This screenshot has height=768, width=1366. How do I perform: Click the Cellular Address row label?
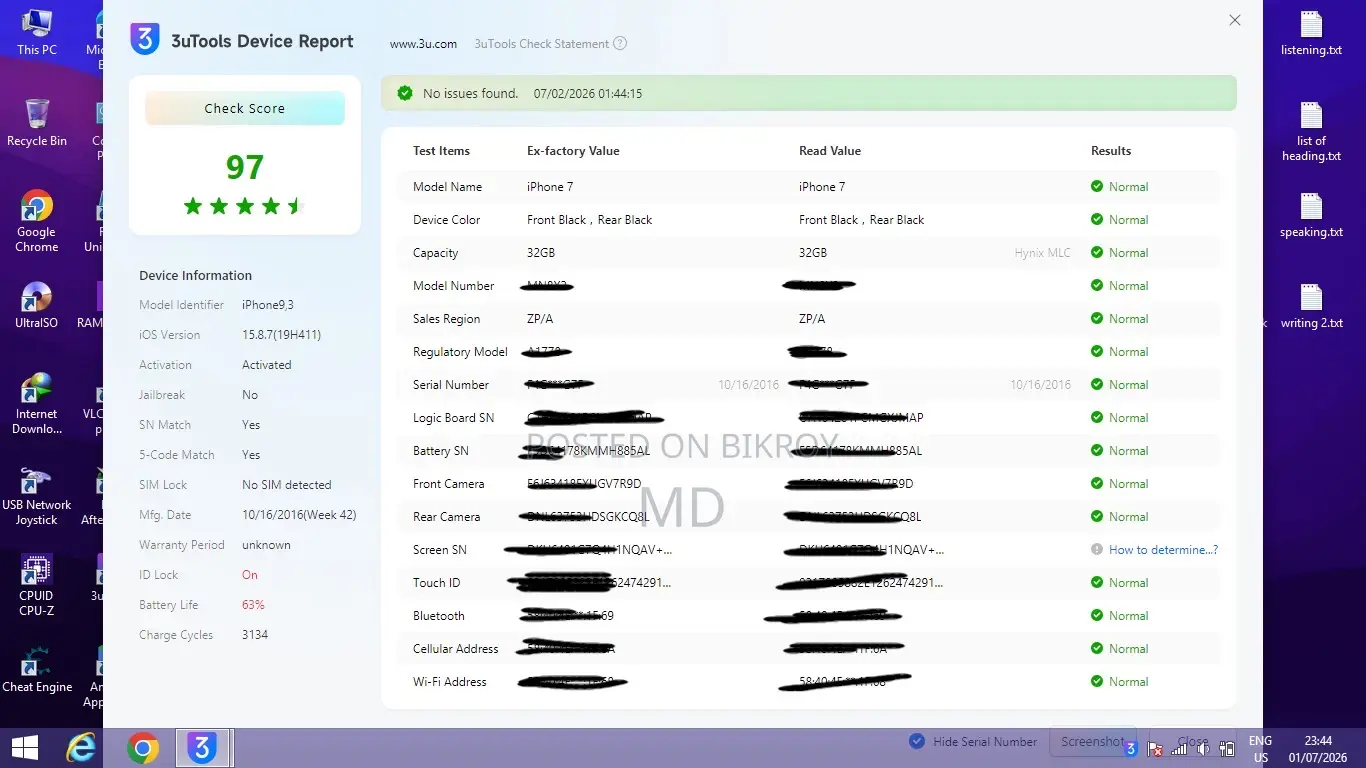pos(455,649)
